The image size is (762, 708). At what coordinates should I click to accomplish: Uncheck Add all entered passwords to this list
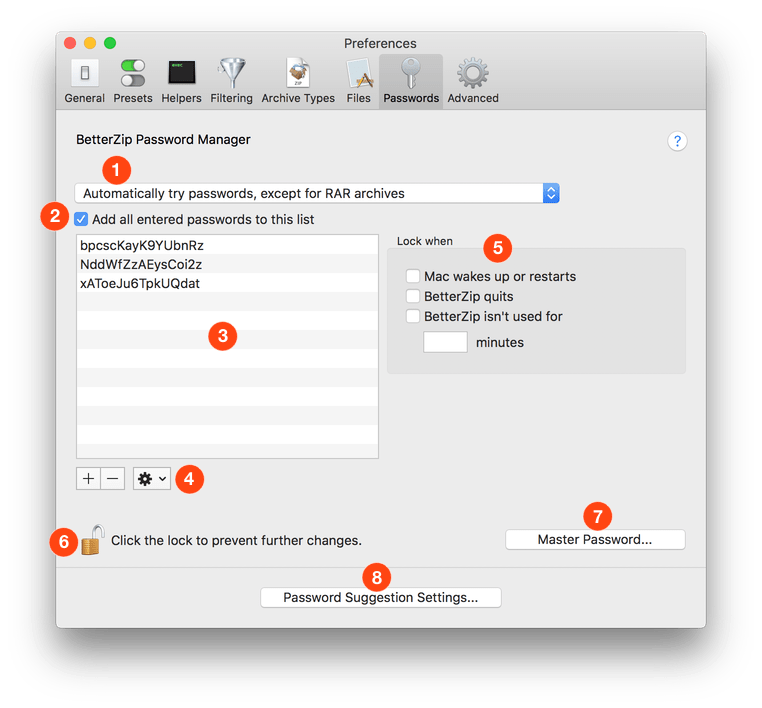[x=81, y=219]
